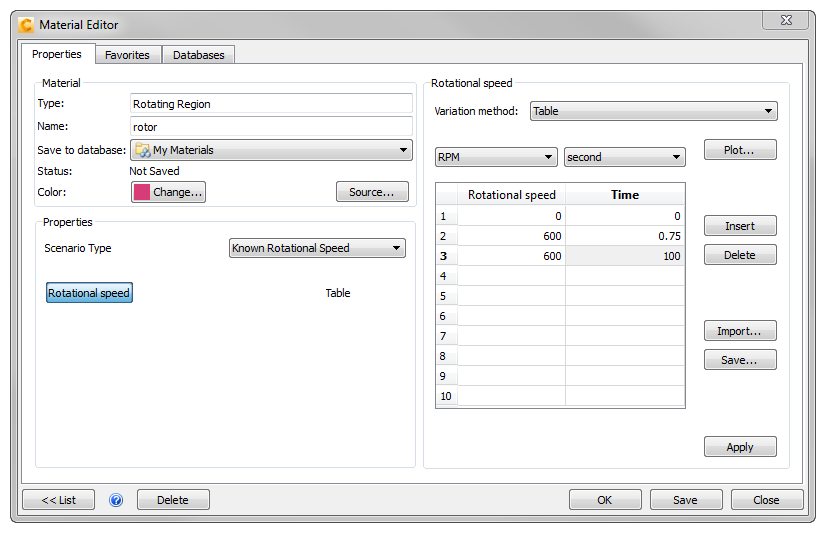Expand the Variation method dropdown

tap(653, 111)
